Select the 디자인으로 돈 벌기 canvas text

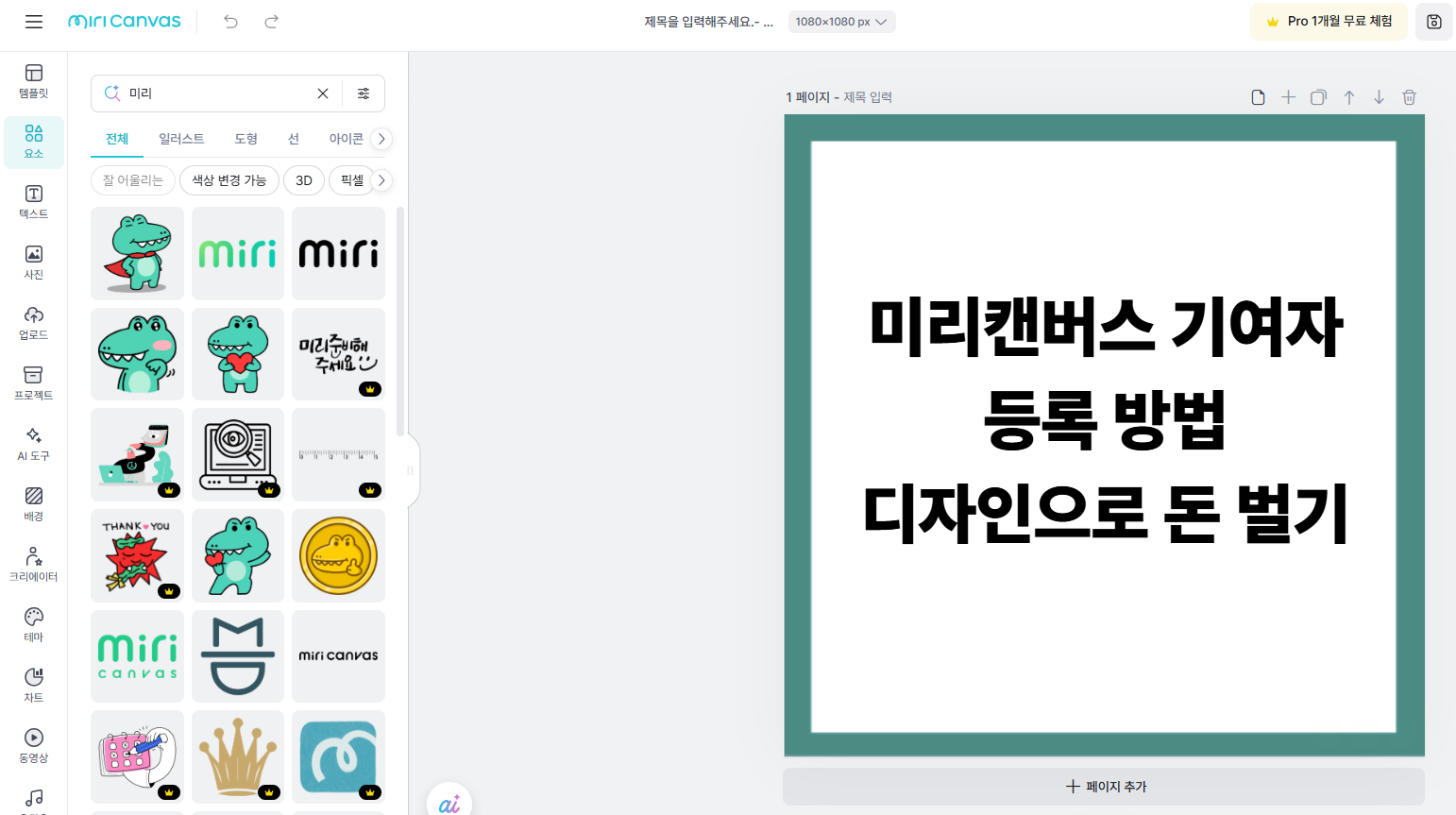coord(1105,515)
